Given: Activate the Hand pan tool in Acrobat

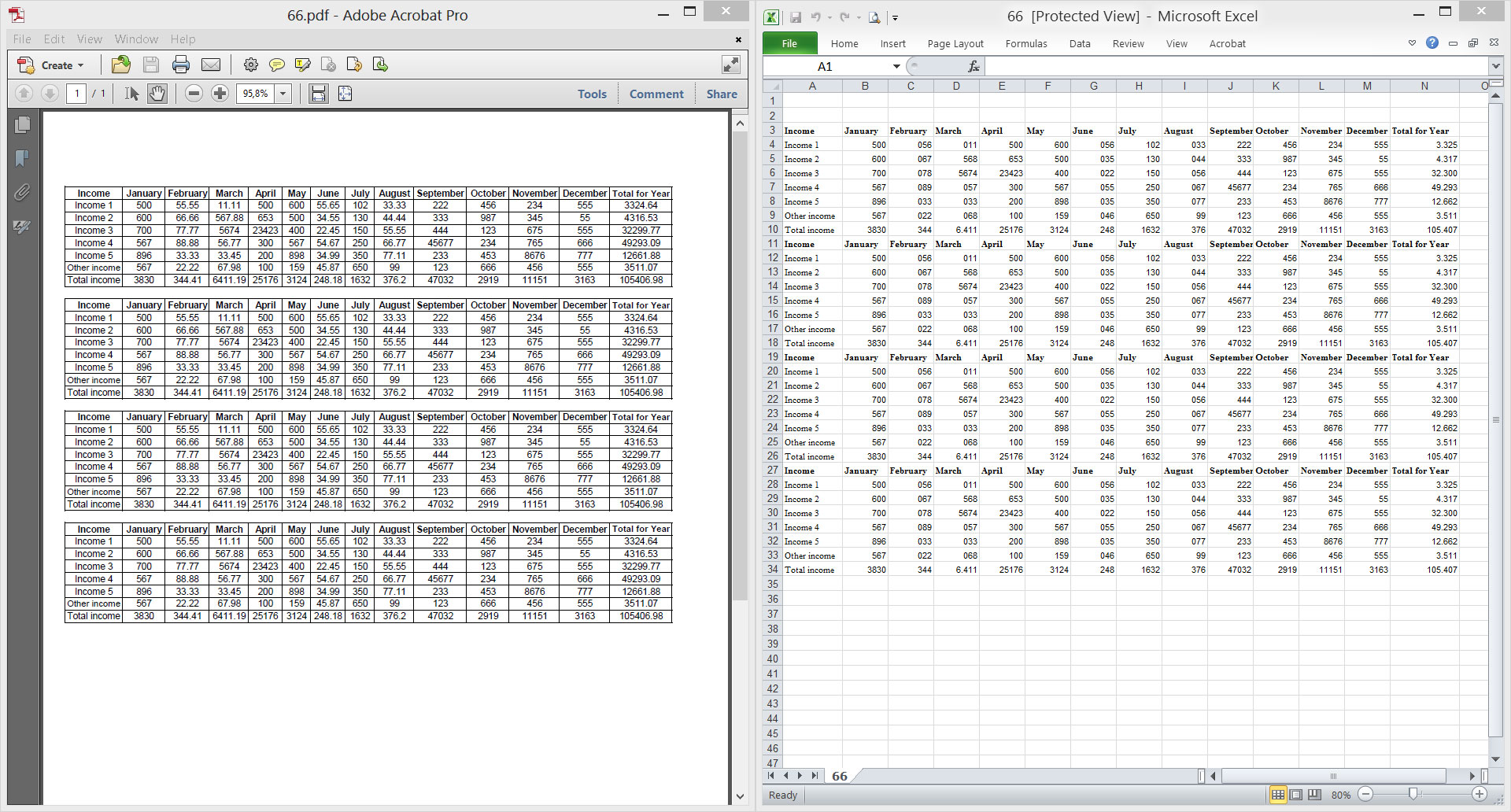Looking at the screenshot, I should 157,94.
